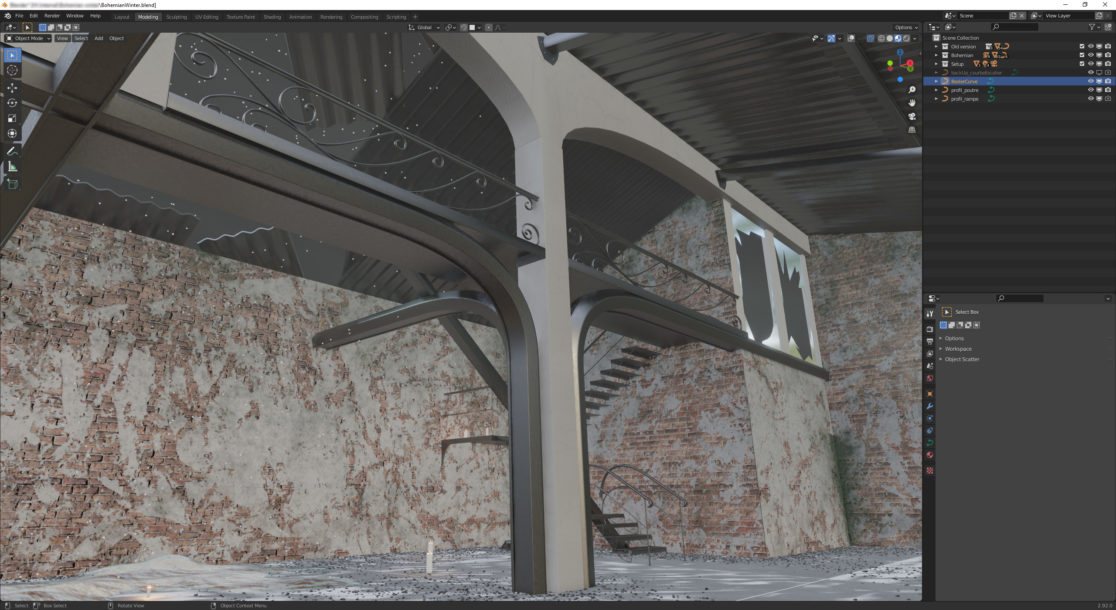This screenshot has height=610, width=1116.
Task: Choose the Measure tool
Action: pyautogui.click(x=12, y=167)
